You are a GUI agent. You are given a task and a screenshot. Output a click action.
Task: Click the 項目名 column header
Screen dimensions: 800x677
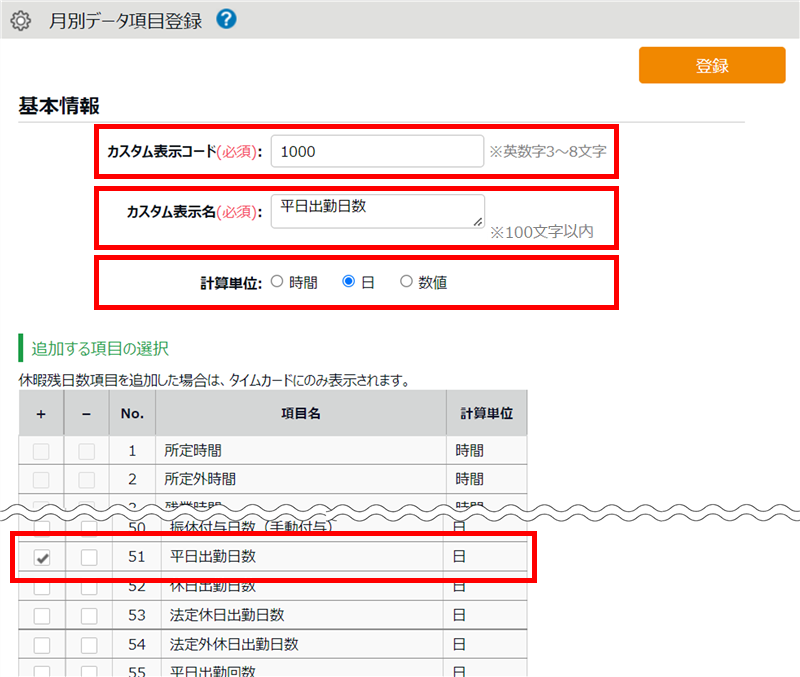pyautogui.click(x=300, y=412)
